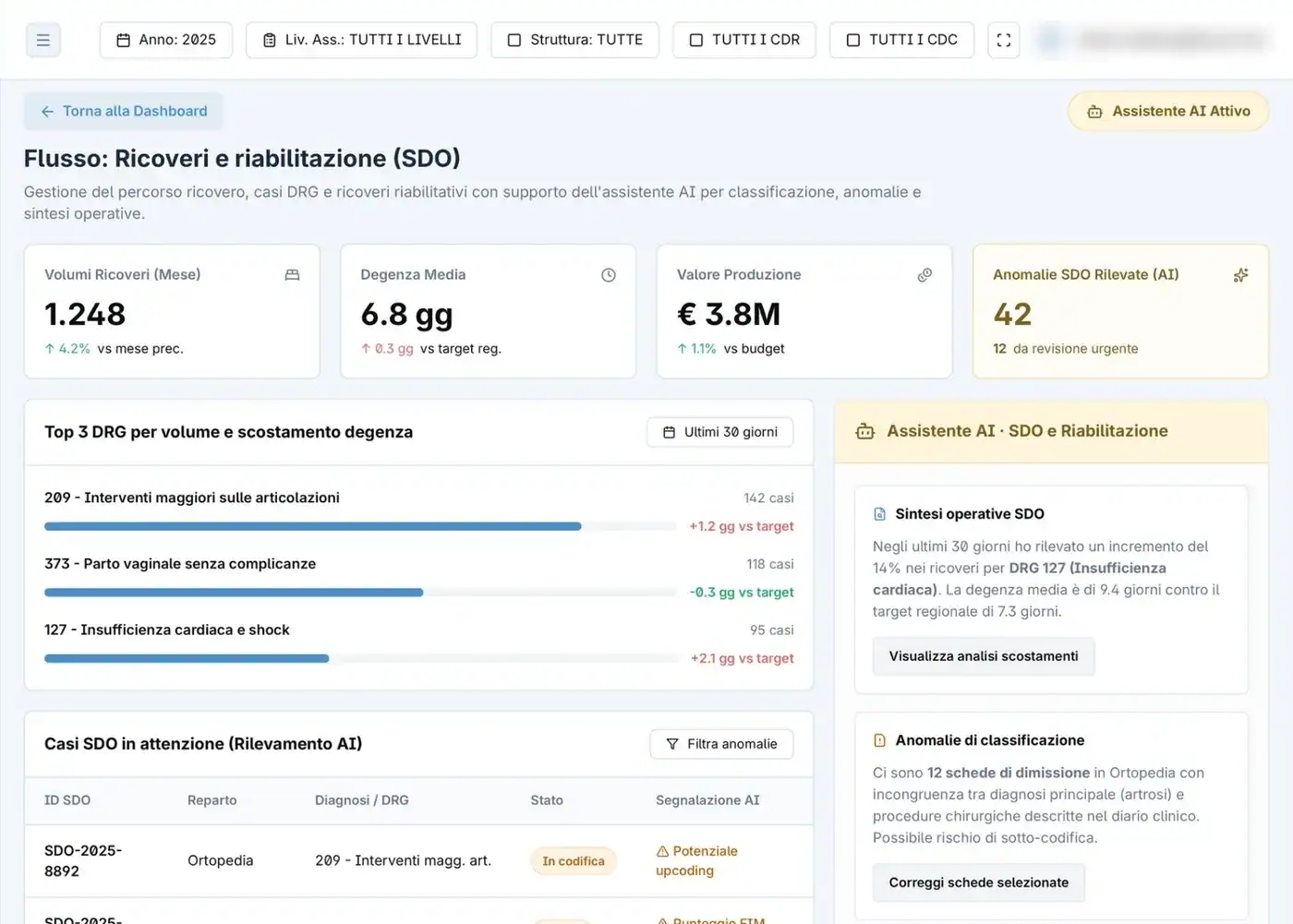Go back via Torna alla Dashboard
Image resolution: width=1293 pixels, height=924 pixels.
coord(124,111)
